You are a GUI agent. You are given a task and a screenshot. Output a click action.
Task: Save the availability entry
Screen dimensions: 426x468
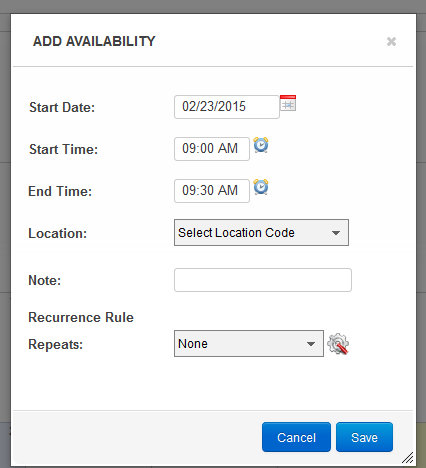[x=364, y=437]
